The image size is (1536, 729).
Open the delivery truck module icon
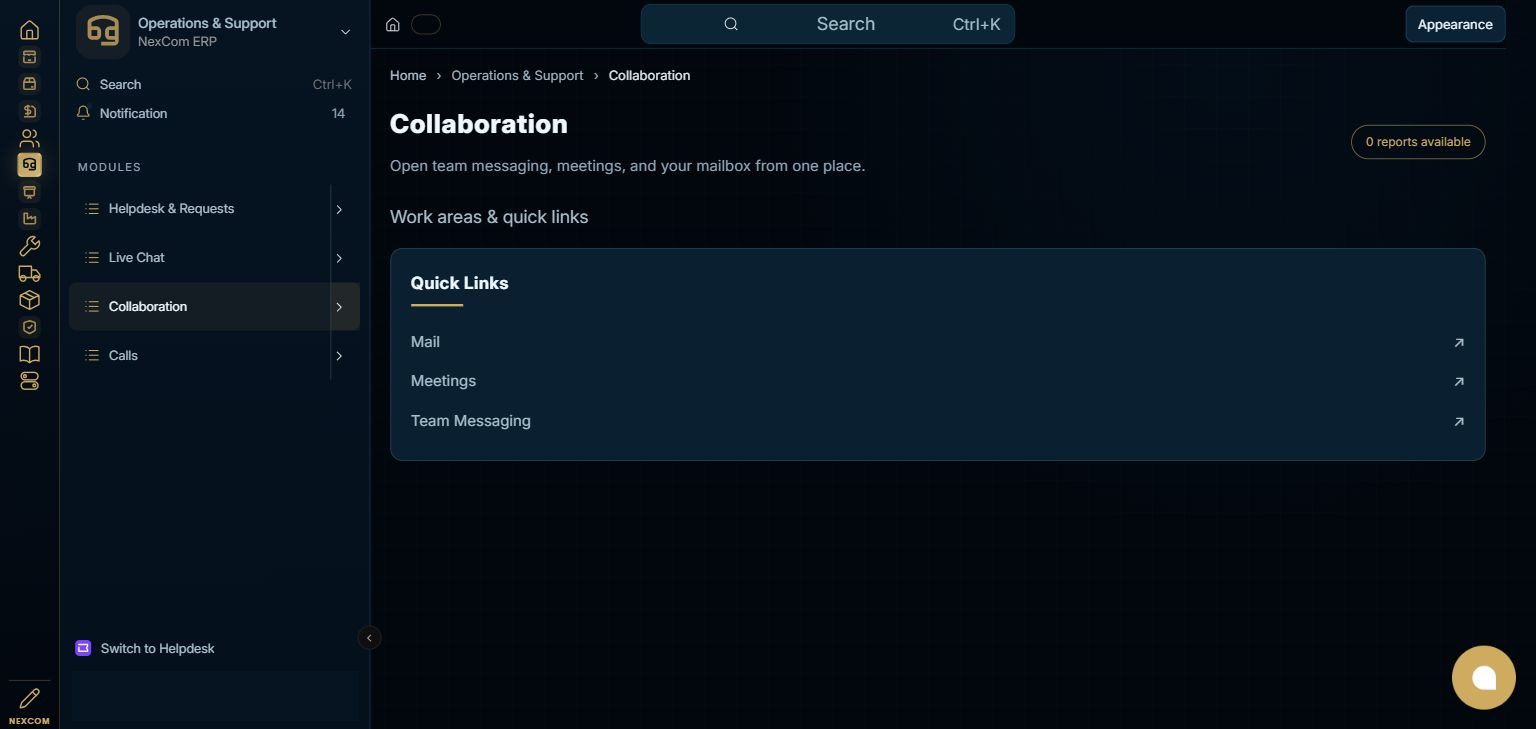click(29, 273)
